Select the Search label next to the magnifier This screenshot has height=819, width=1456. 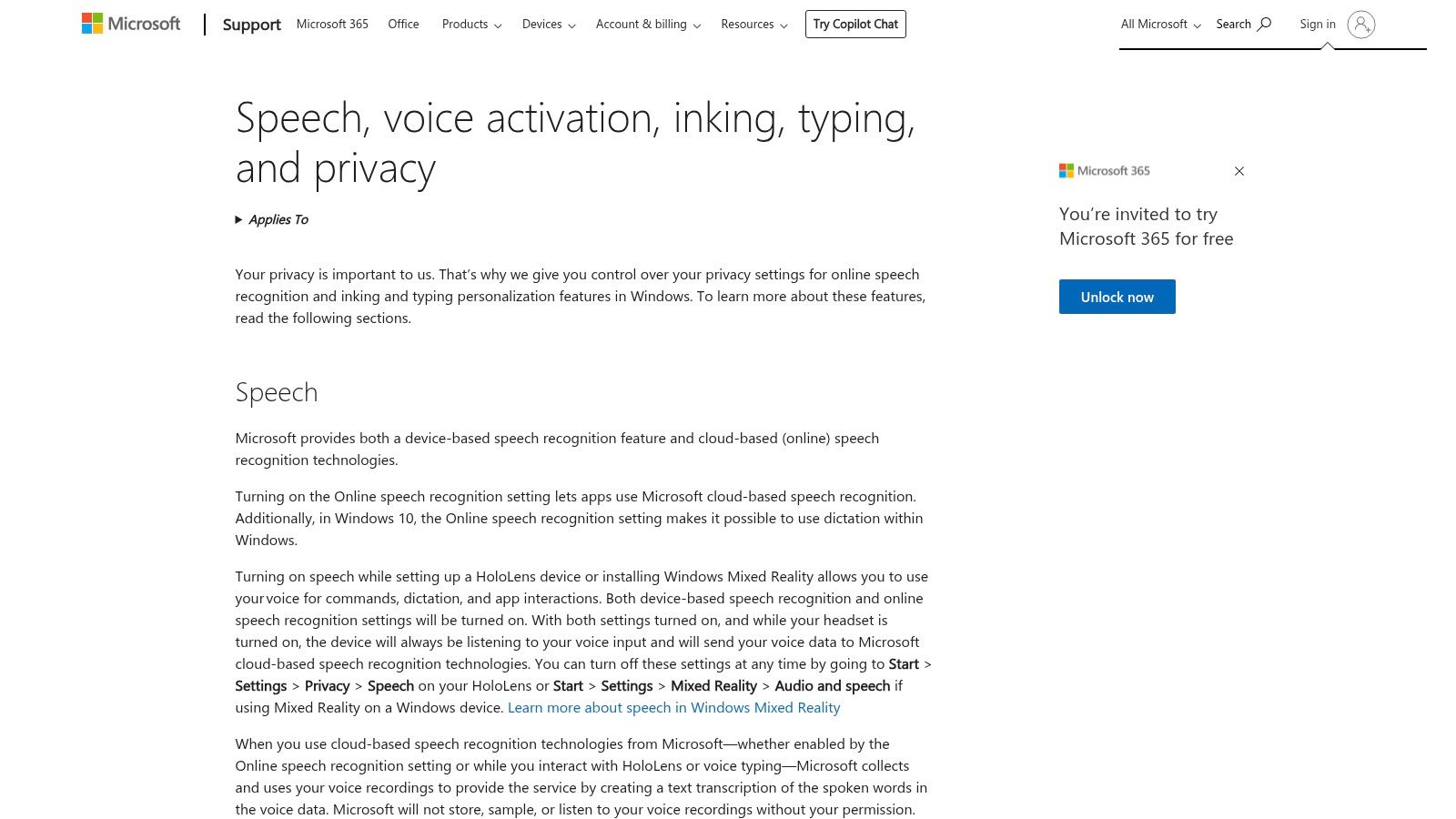[x=1233, y=24]
